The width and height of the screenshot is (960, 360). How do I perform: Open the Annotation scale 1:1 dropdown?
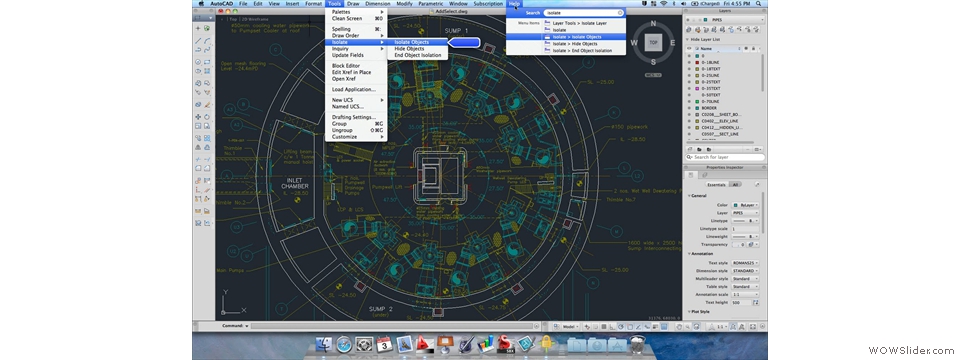tap(745, 294)
